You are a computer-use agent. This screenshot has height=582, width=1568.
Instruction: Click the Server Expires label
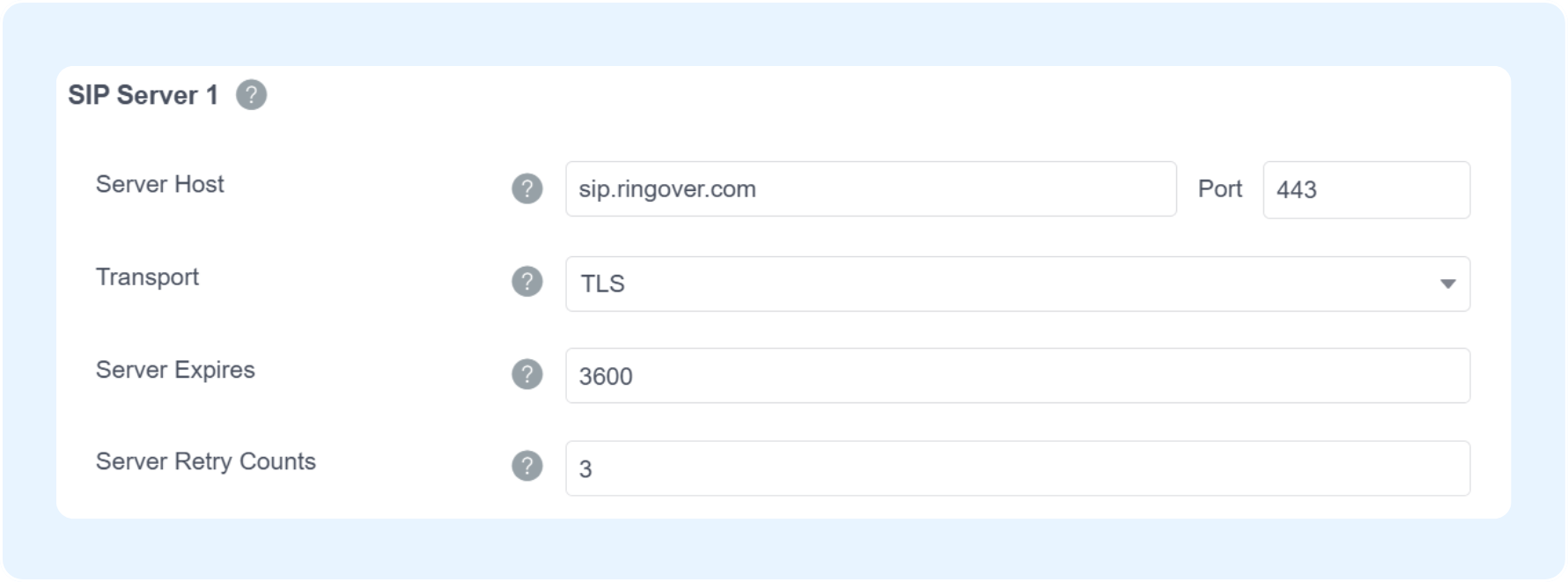(x=175, y=370)
